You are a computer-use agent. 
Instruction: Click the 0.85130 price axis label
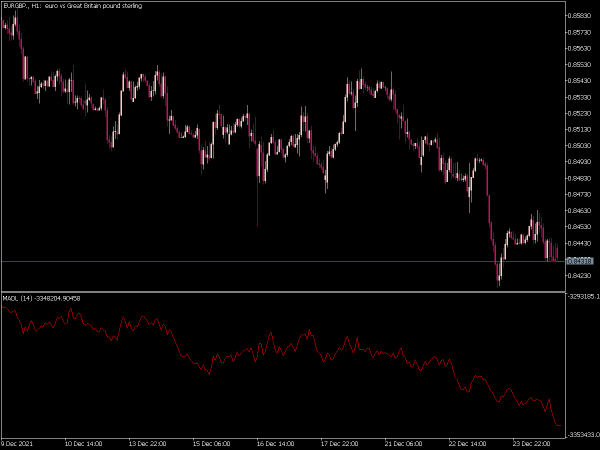[x=580, y=129]
